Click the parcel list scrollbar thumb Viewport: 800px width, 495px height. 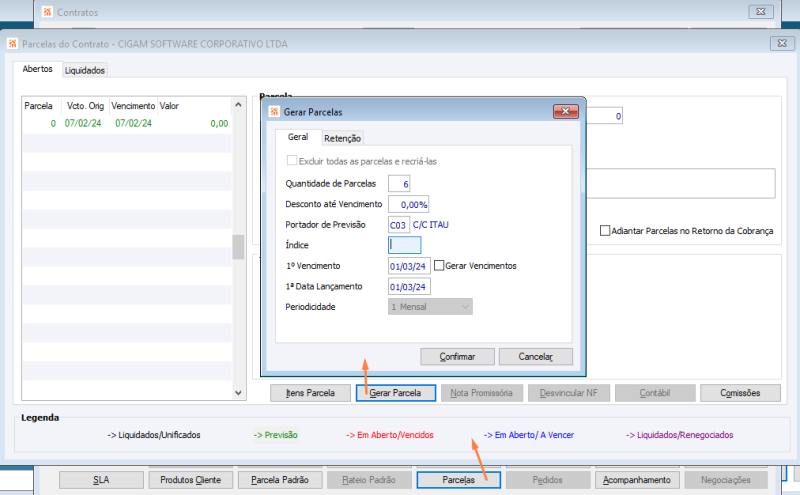pos(238,247)
